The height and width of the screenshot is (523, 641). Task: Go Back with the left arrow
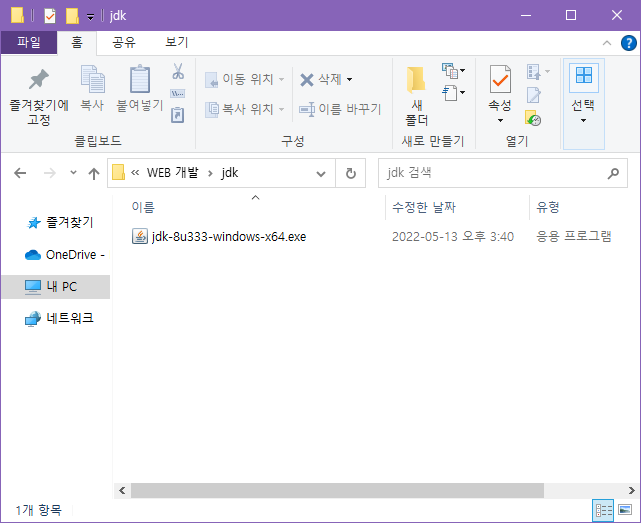(x=20, y=173)
